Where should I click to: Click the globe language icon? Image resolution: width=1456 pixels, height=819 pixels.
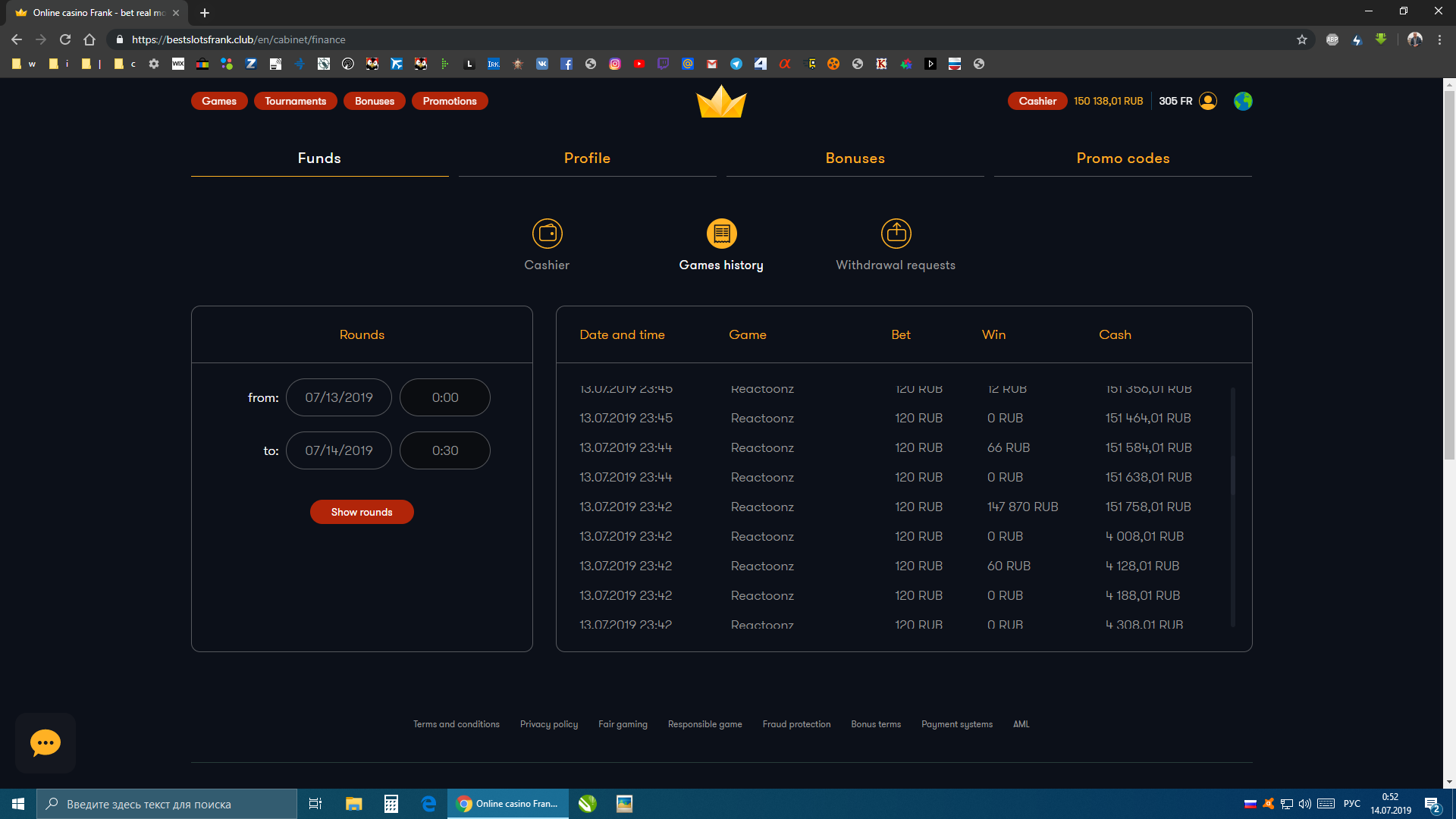click(1243, 101)
